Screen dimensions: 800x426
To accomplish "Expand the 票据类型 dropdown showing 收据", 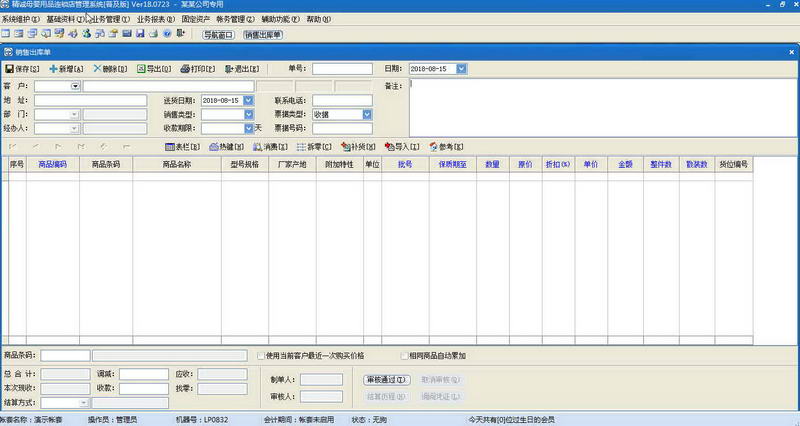I will (x=367, y=115).
